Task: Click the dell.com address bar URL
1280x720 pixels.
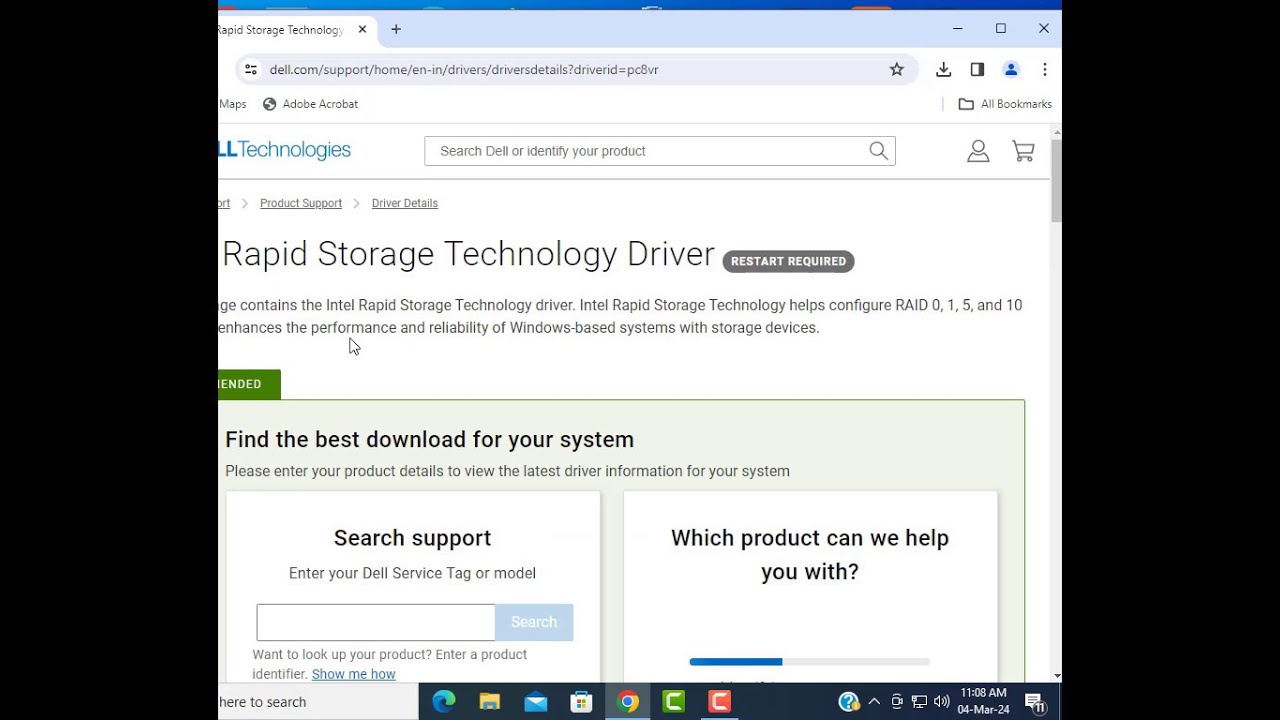Action: pyautogui.click(x=464, y=70)
